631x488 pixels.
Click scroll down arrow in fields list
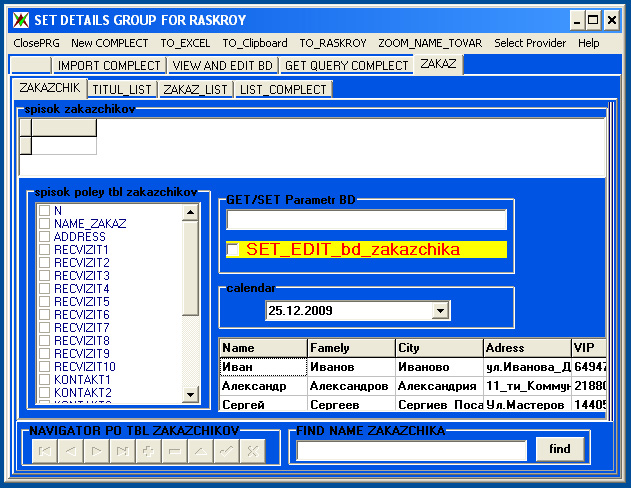coord(190,395)
